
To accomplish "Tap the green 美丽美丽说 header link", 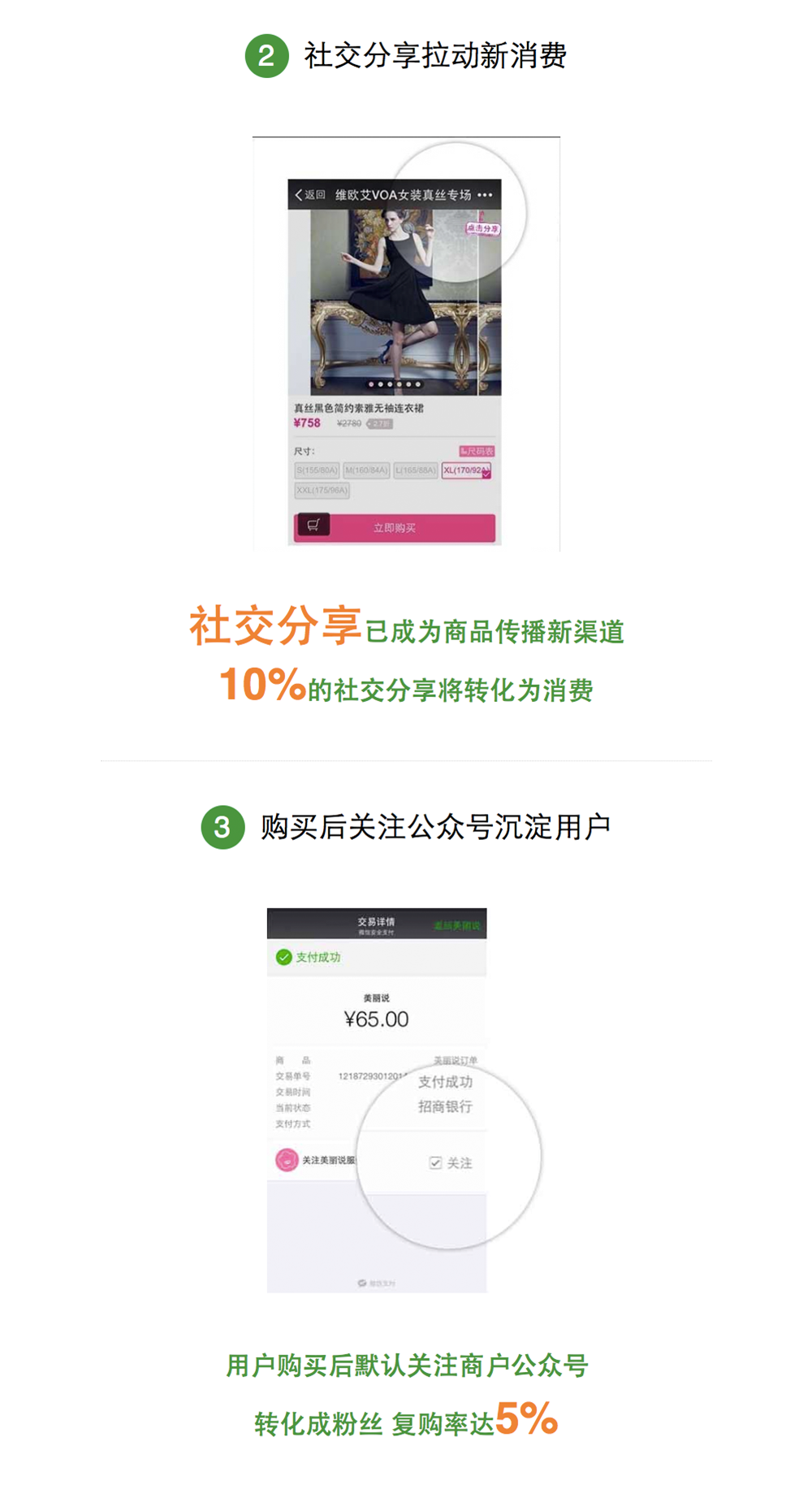I will coord(457,925).
